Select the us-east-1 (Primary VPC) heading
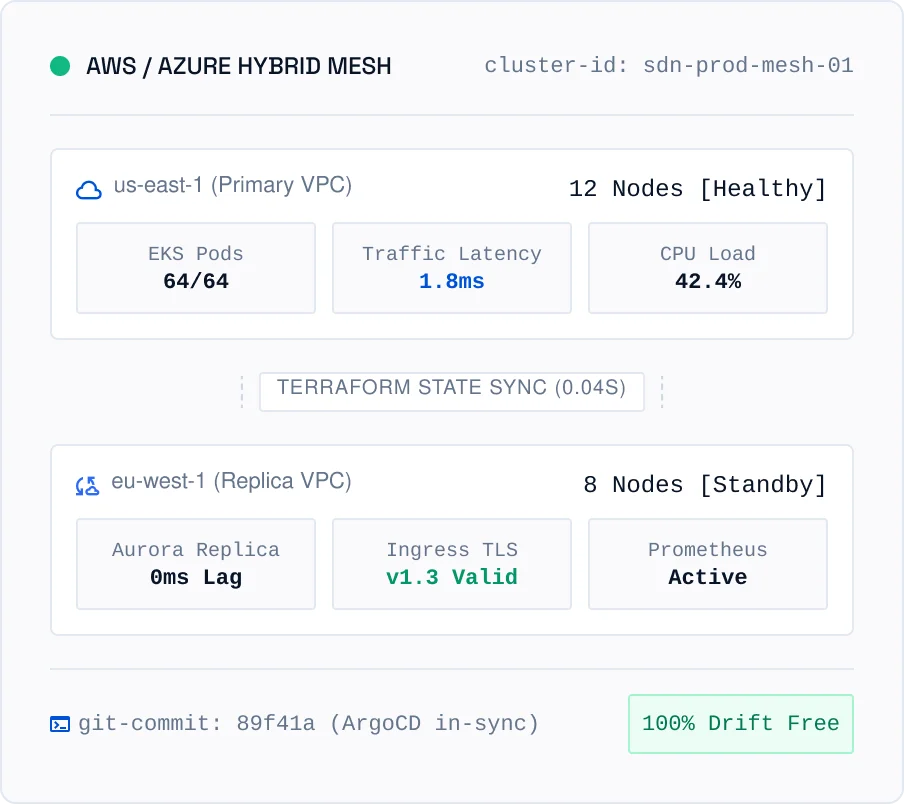 click(x=232, y=186)
